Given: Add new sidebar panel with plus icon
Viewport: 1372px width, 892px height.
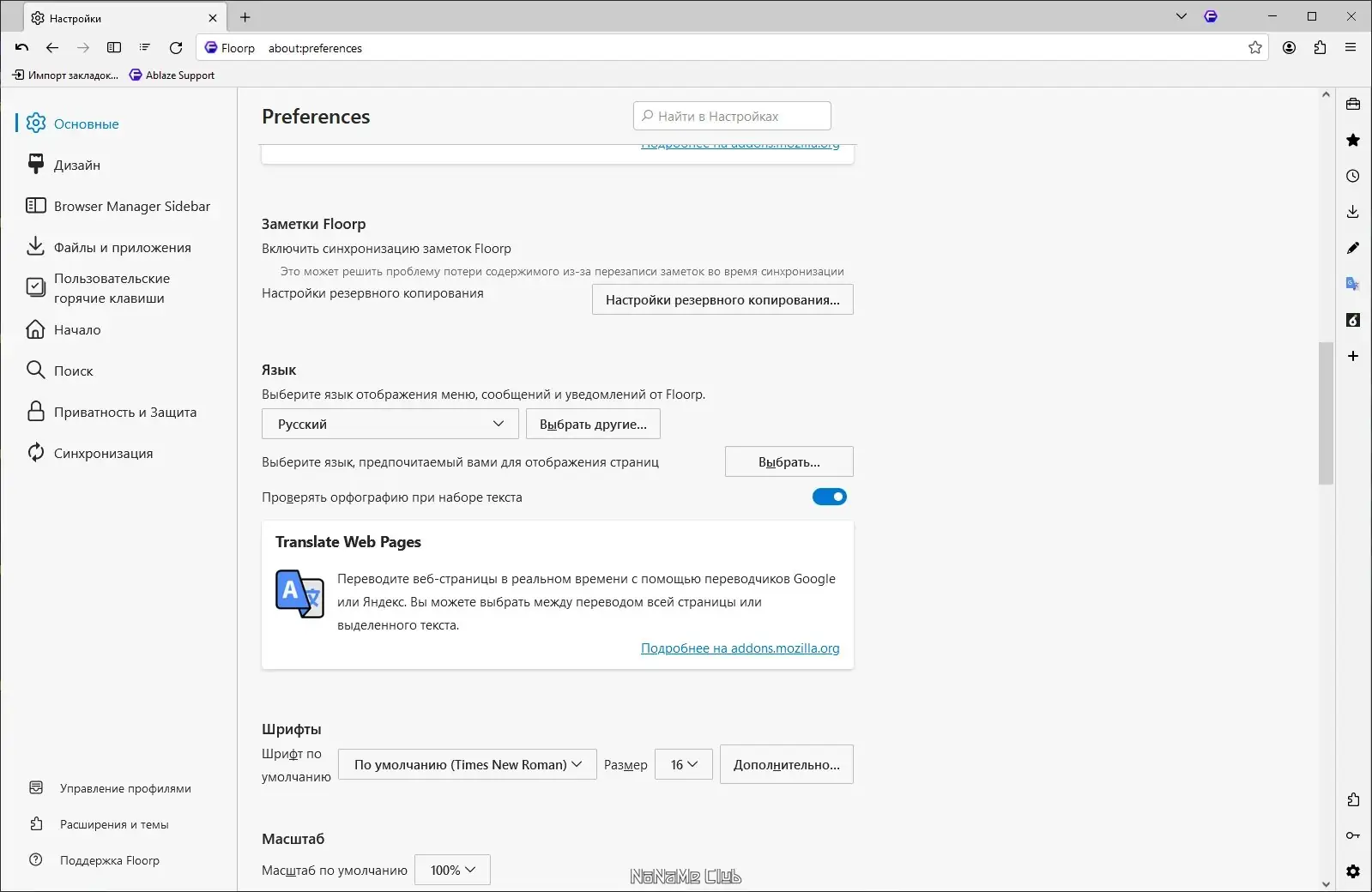Looking at the screenshot, I should point(1353,356).
